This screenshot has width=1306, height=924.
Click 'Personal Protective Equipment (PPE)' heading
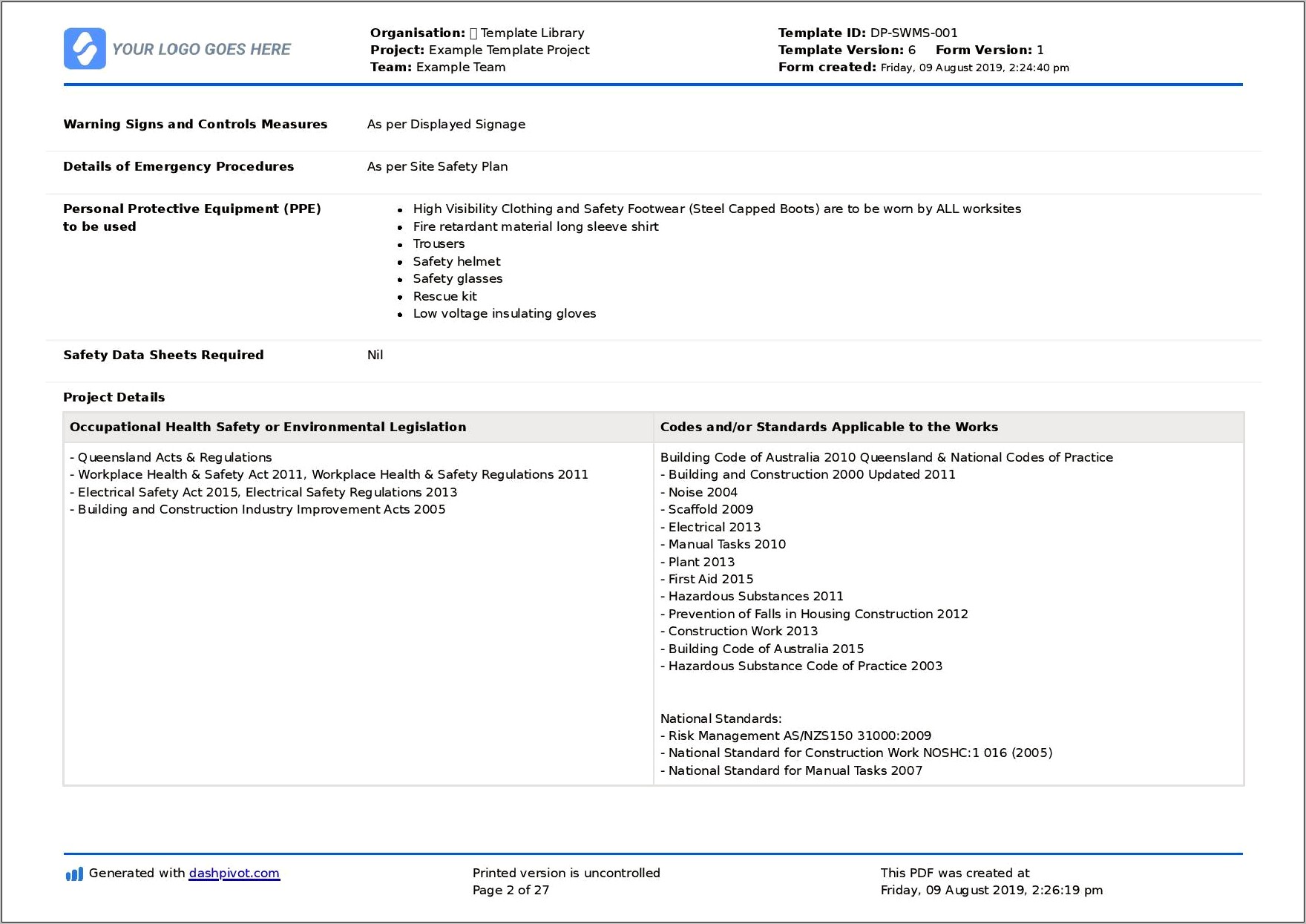click(x=191, y=209)
